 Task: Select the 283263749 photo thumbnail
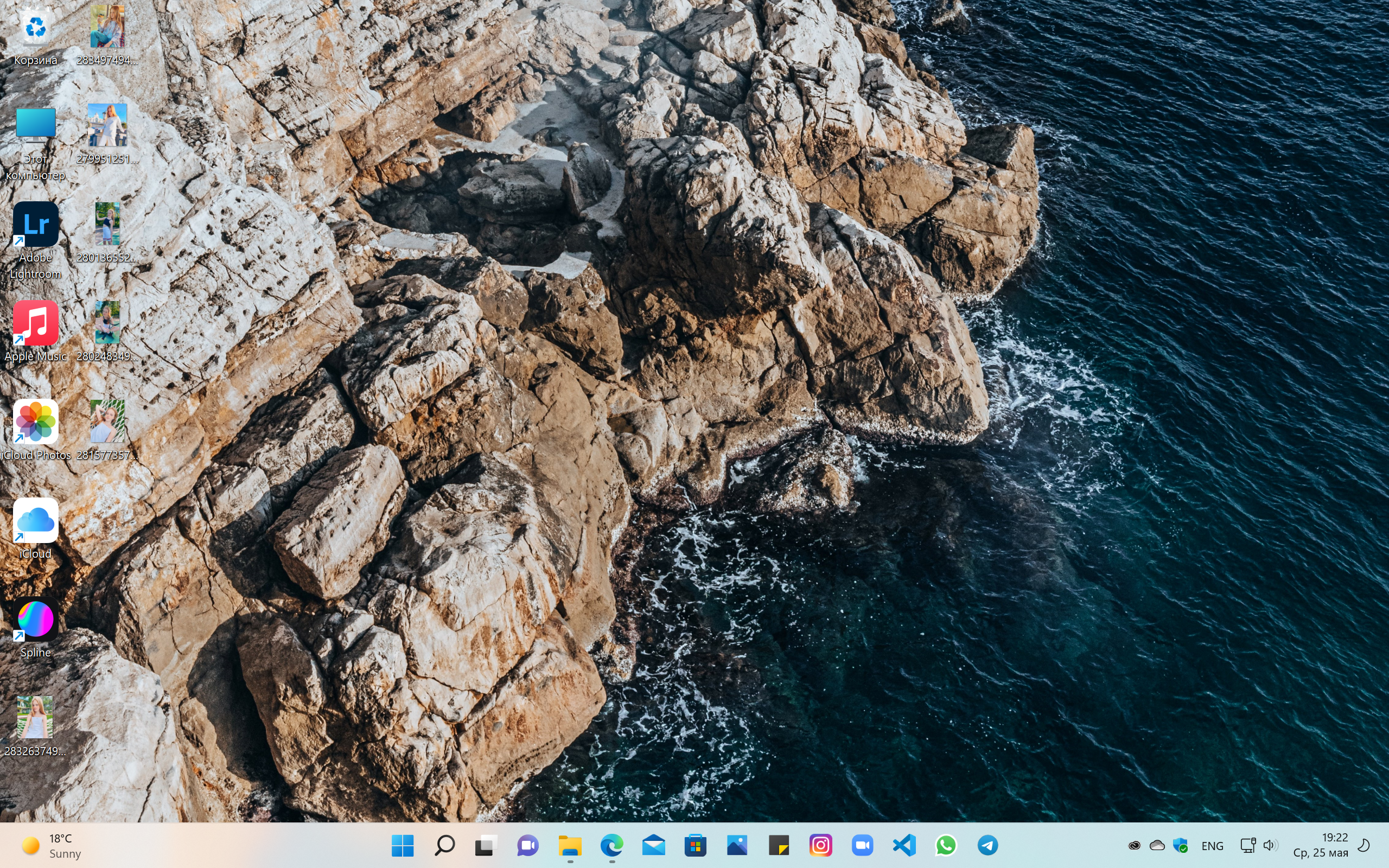point(36,718)
